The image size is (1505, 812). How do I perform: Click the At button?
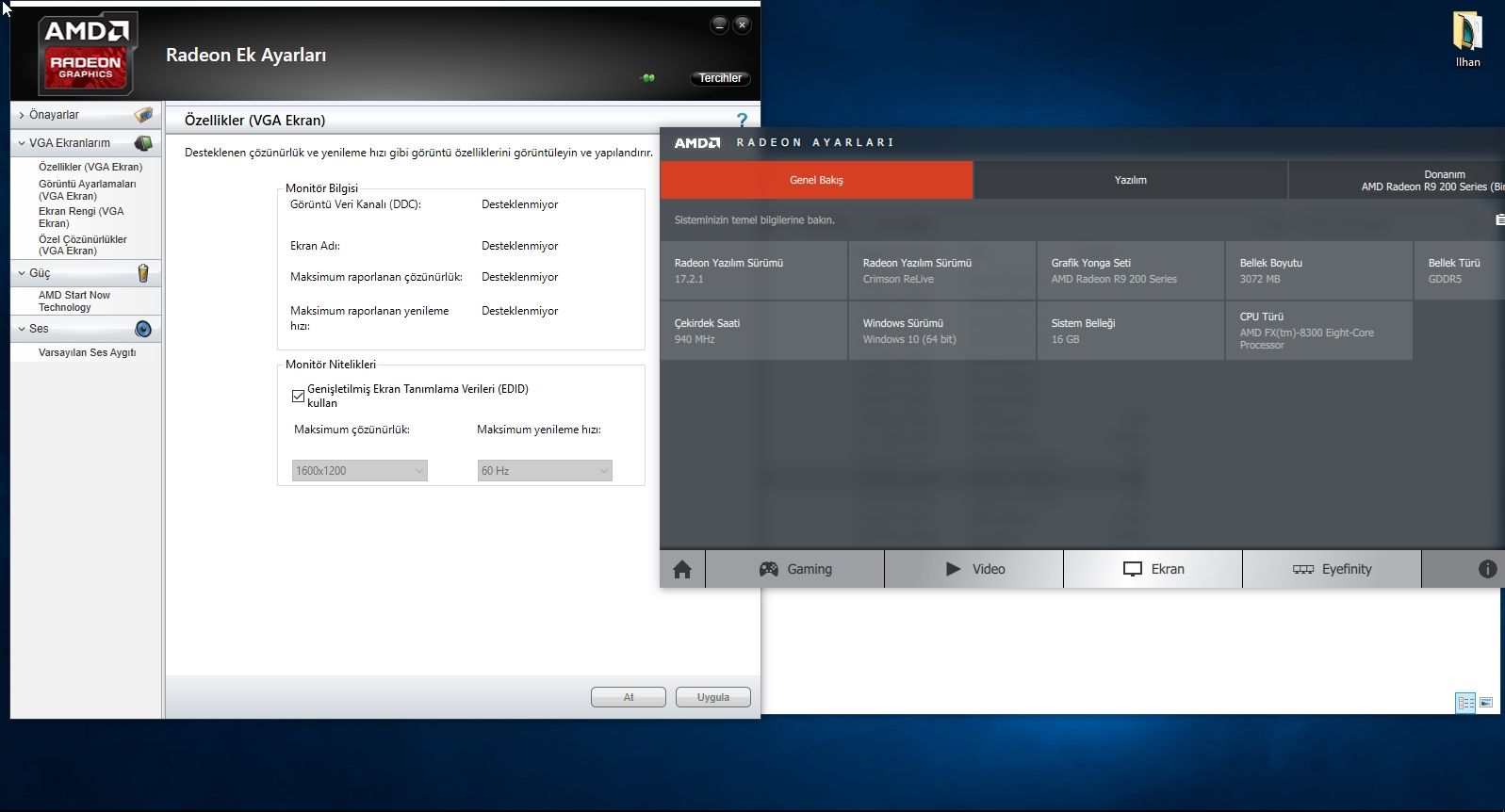629,697
